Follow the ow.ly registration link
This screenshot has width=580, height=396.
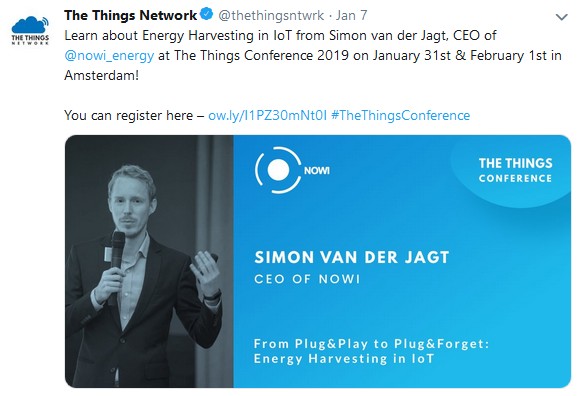coord(267,115)
